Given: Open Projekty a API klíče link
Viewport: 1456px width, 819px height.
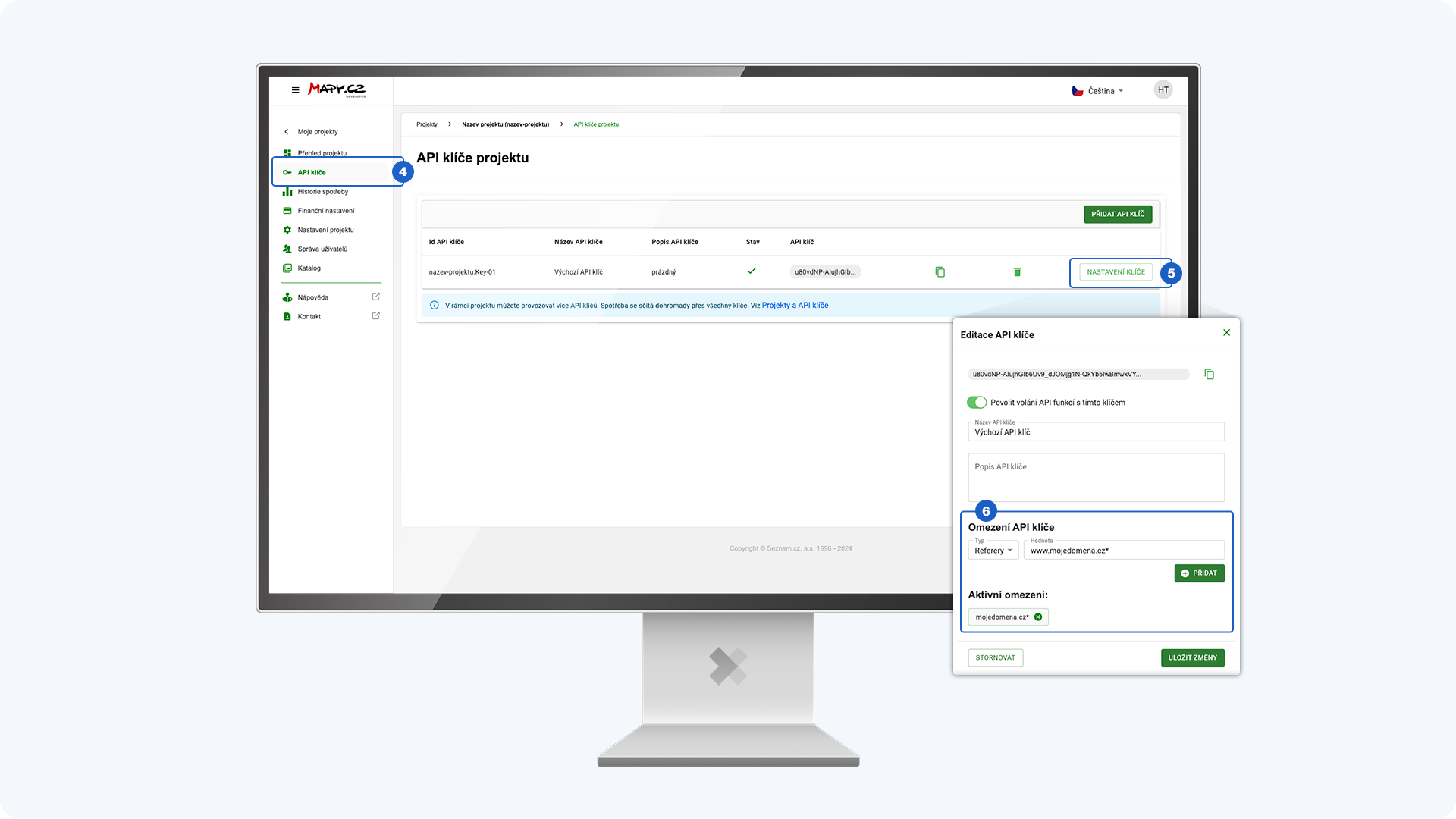Looking at the screenshot, I should tap(795, 306).
